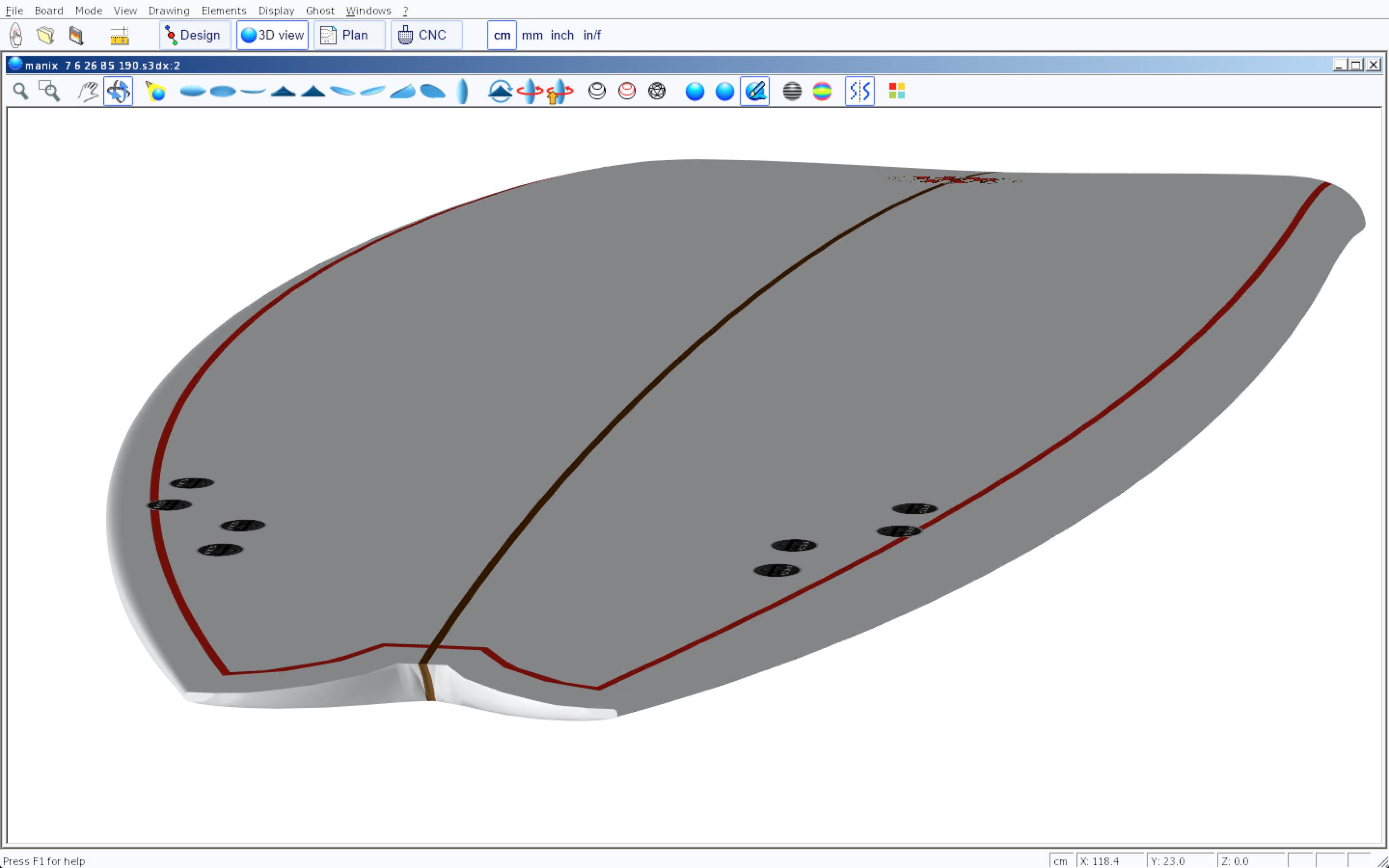1389x868 pixels.
Task: Open the four-color squares palette icon
Action: [x=897, y=91]
